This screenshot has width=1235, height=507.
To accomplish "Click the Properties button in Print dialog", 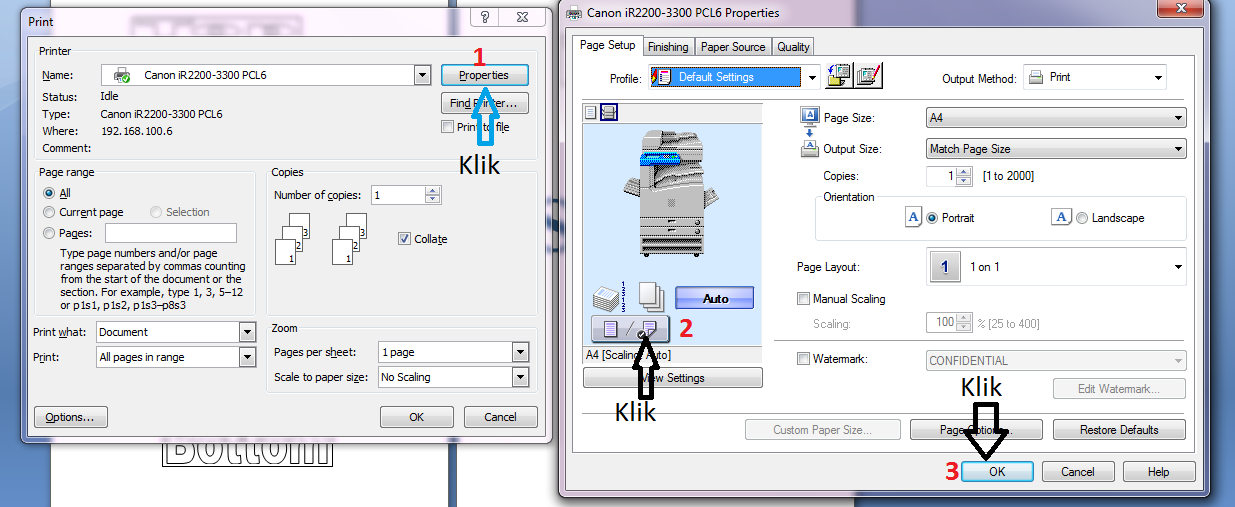I will (484, 75).
